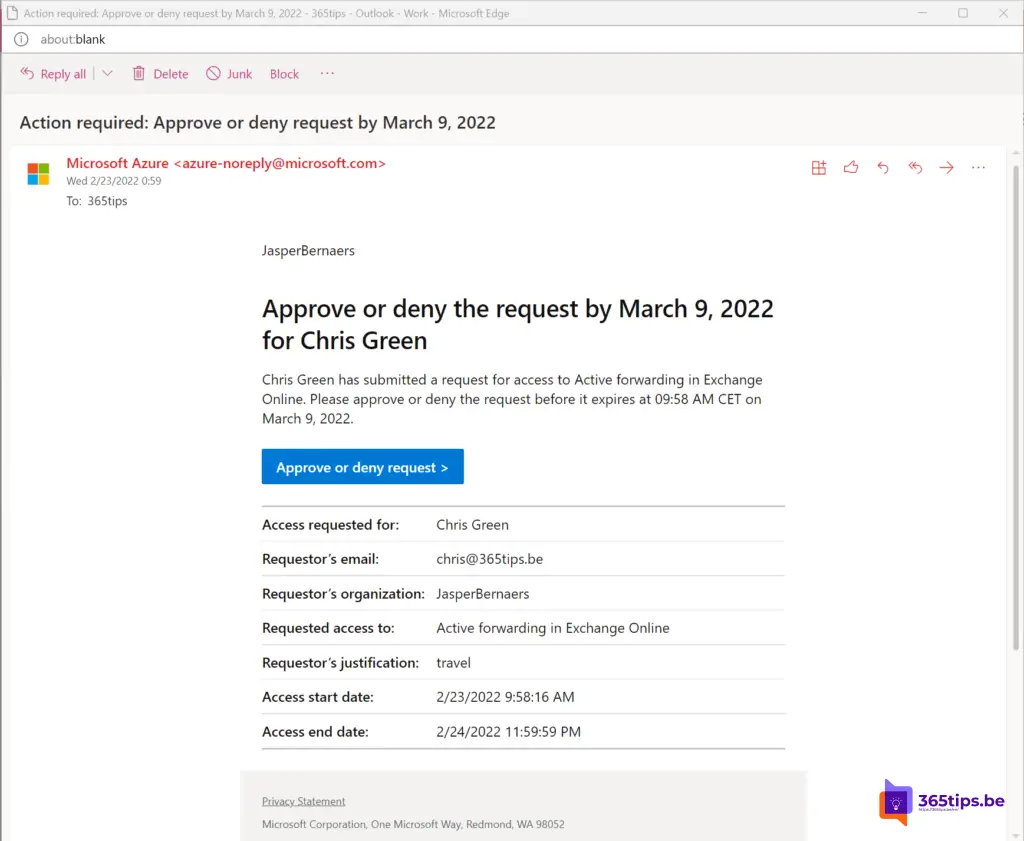Screen dimensions: 1024x841
Task: Click the Active forwarding in Exchange Online value
Action: coord(552,628)
